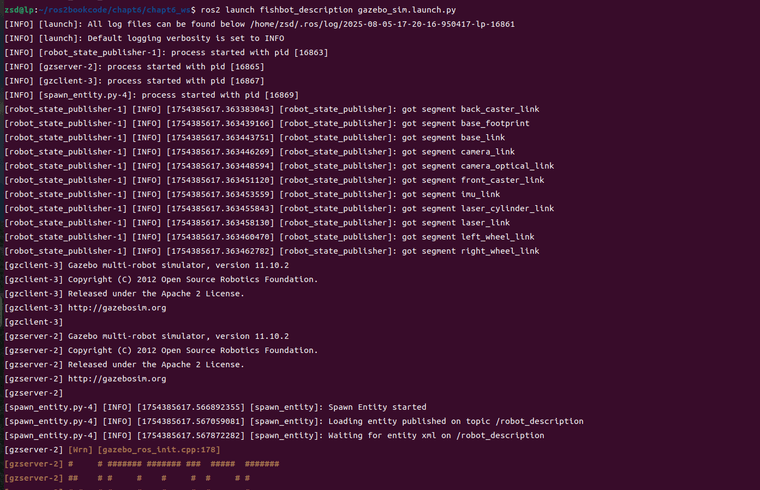Click the right_wheel_link segment name
Image resolution: width=760 pixels, height=490 pixels.
500,251
